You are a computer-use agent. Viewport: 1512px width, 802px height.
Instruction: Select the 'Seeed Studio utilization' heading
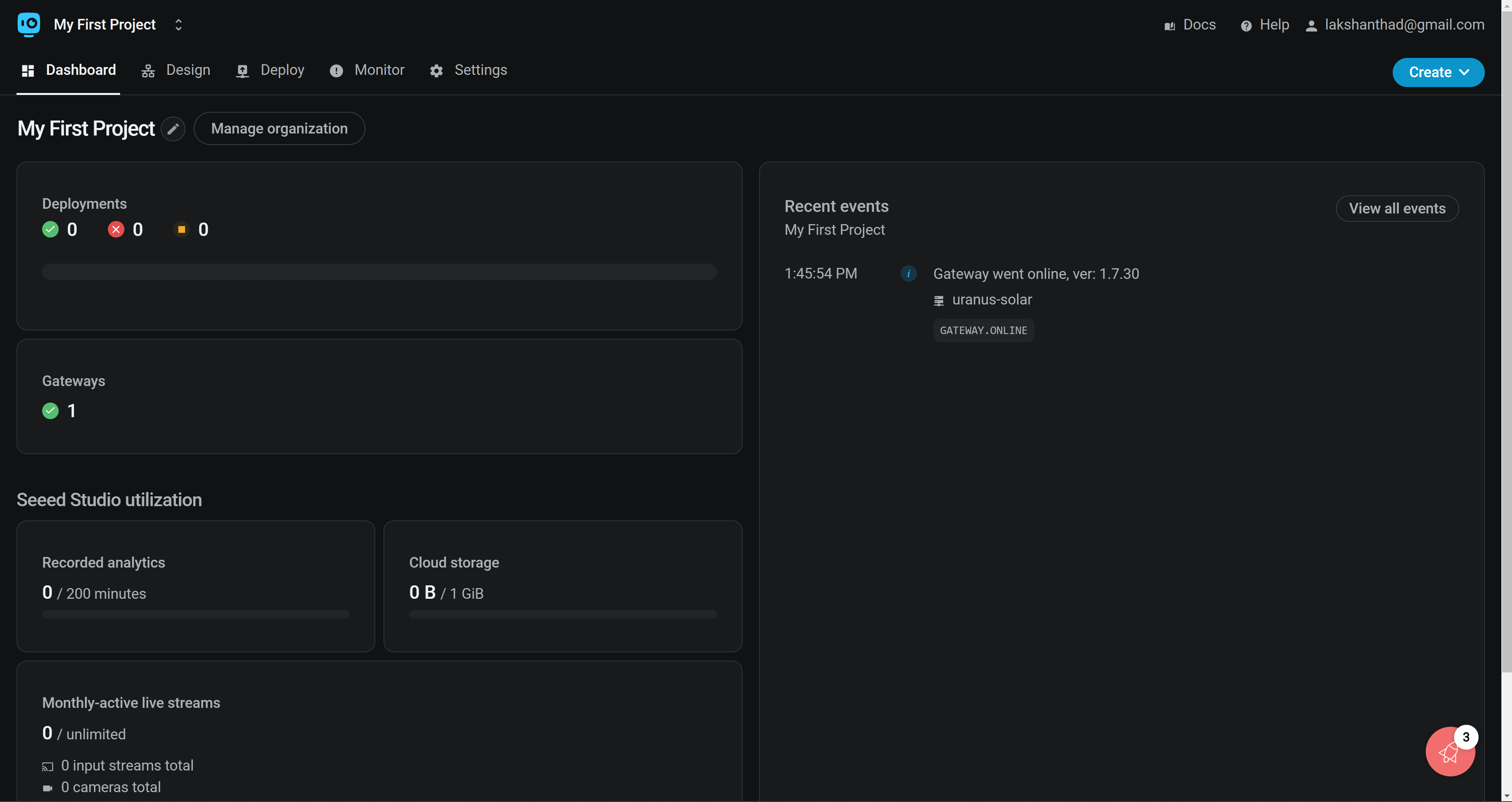(x=109, y=499)
